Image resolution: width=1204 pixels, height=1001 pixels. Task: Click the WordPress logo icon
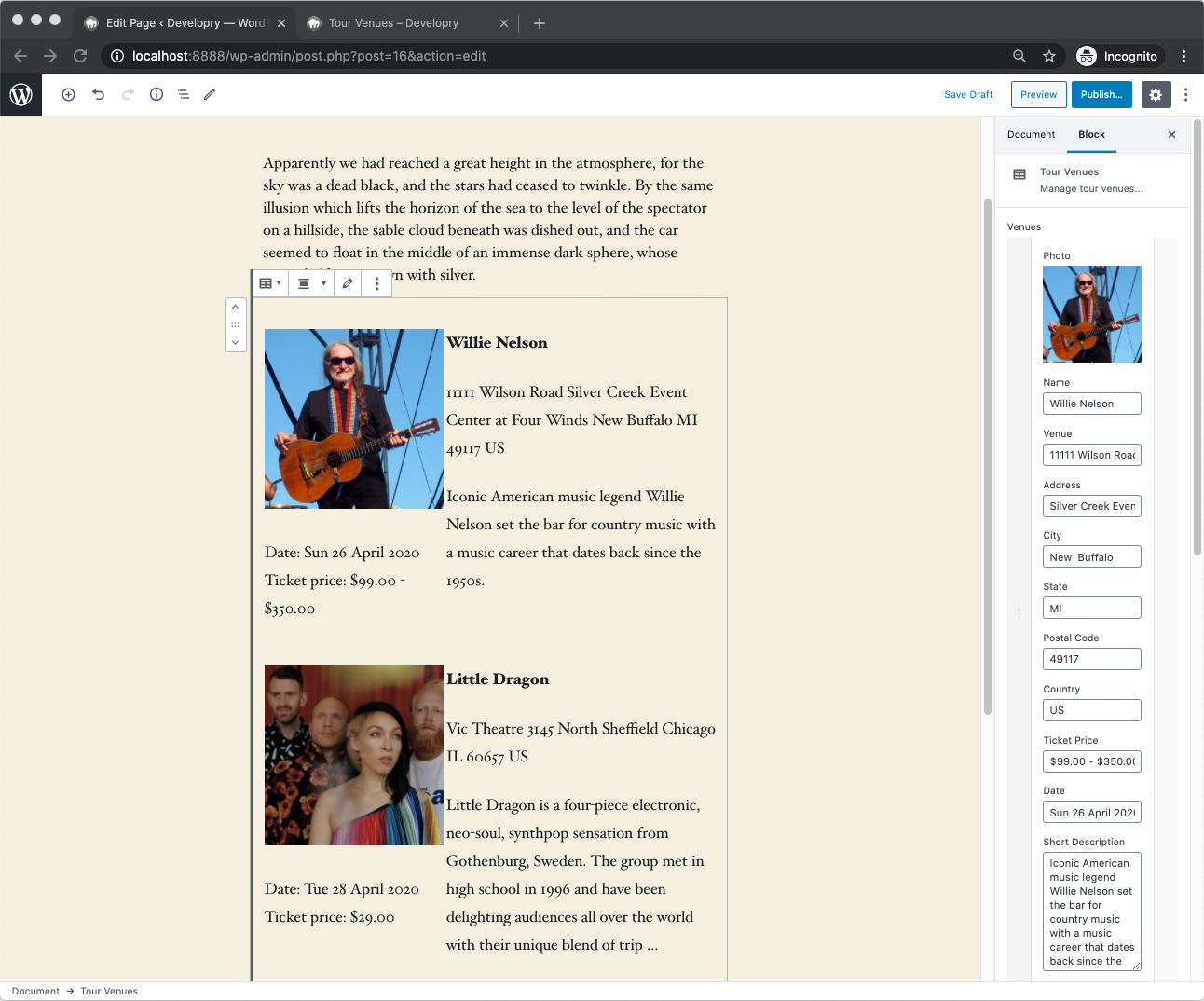(x=21, y=94)
